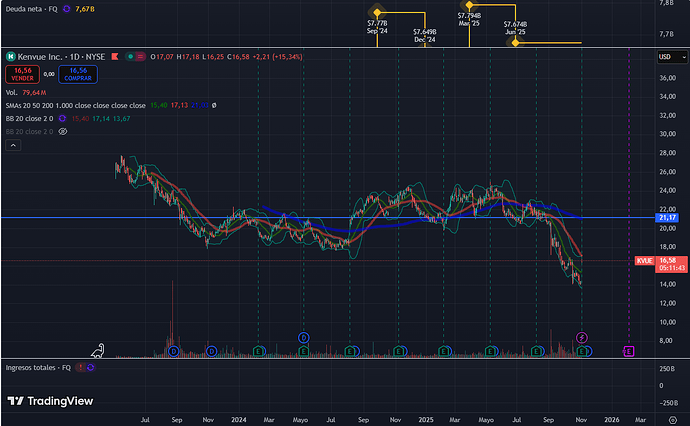Click the dinosaur icon on the chart
The width and height of the screenshot is (690, 426).
(x=99, y=350)
